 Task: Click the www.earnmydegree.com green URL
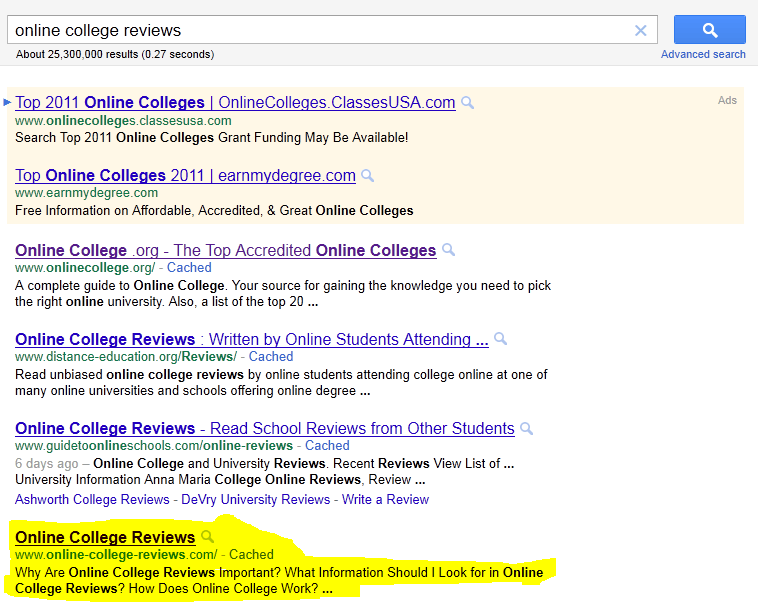click(87, 192)
